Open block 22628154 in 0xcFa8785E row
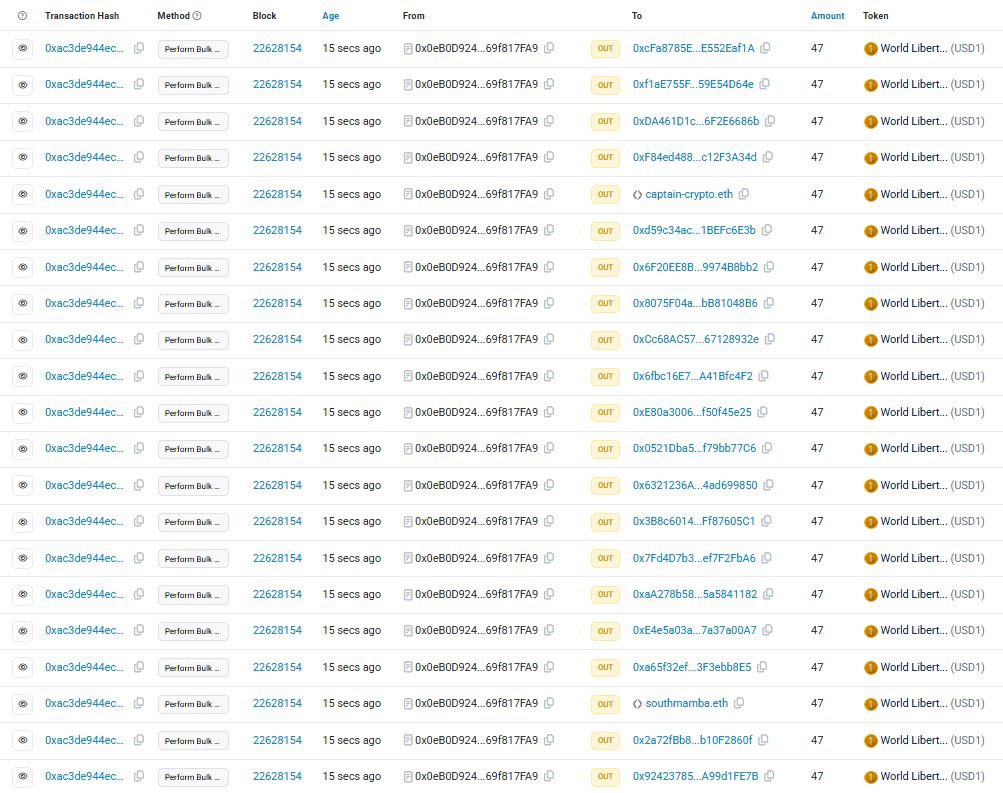 [x=277, y=48]
